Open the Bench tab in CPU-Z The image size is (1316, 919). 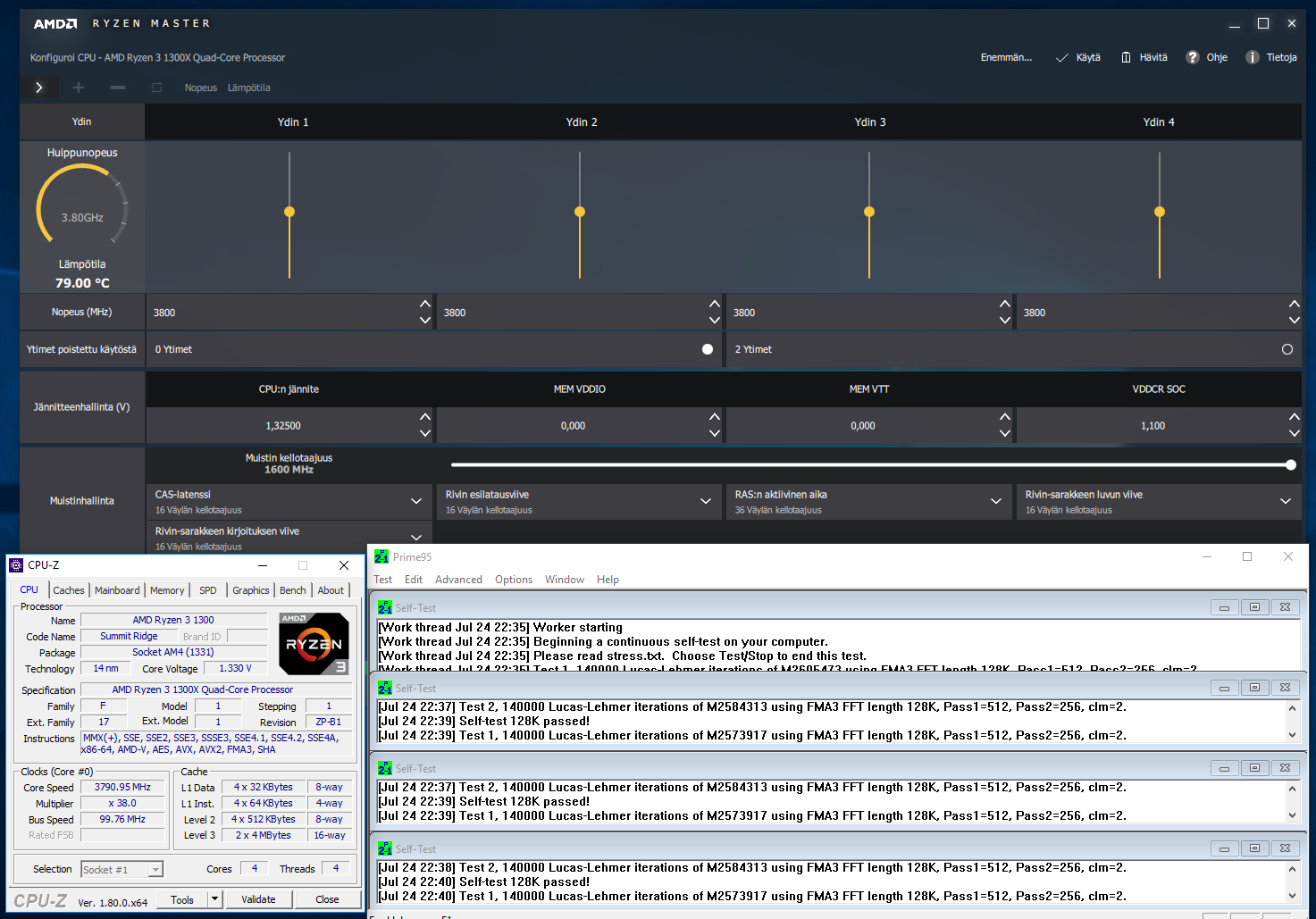click(x=293, y=590)
